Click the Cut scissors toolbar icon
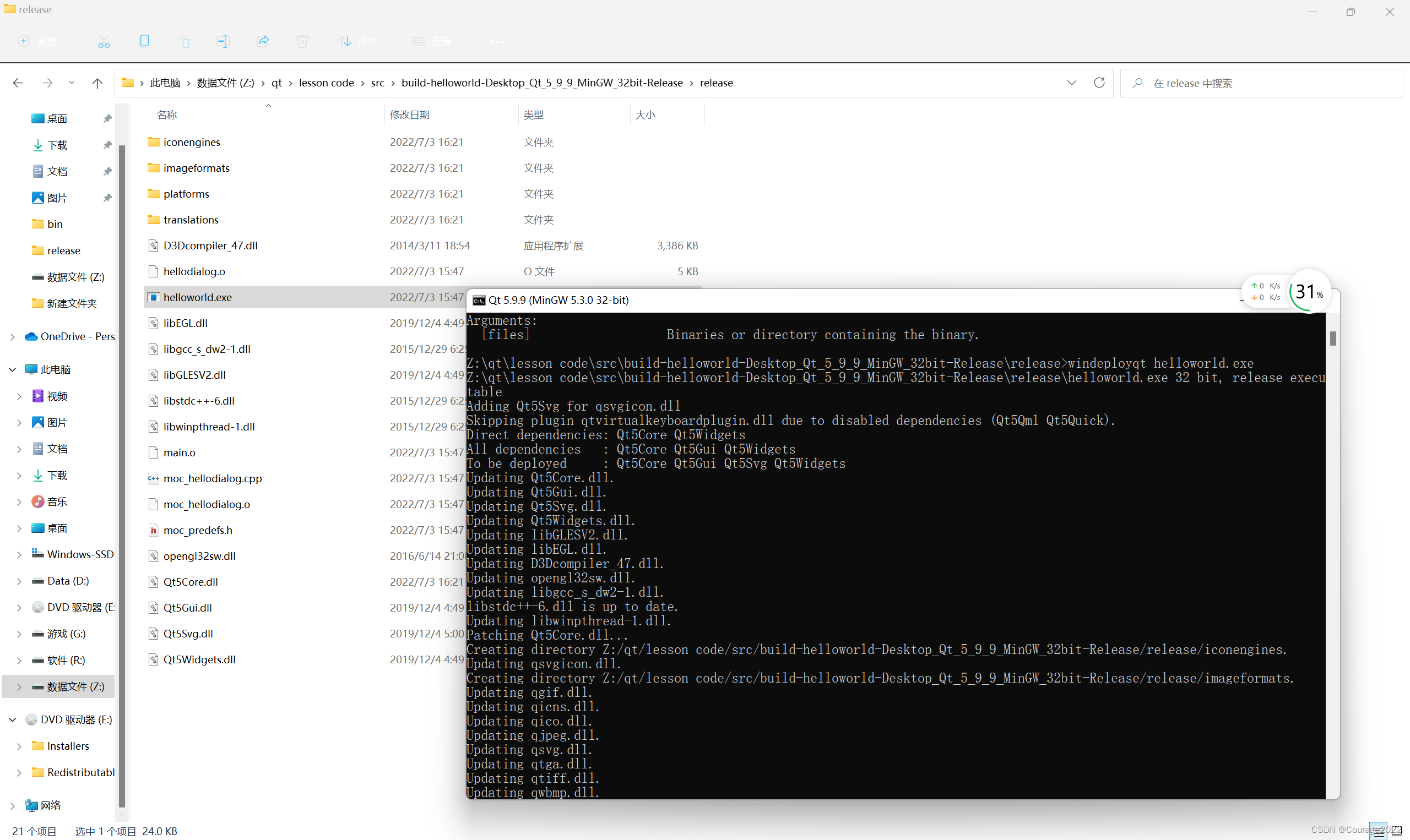The height and width of the screenshot is (840, 1410). (104, 41)
